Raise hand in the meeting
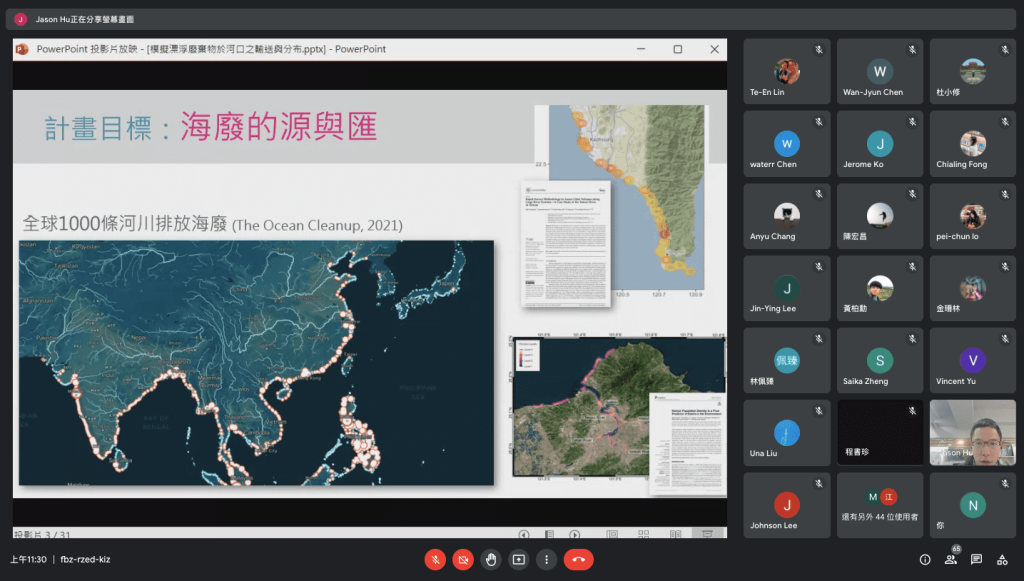Viewport: 1024px width, 581px height. coord(490,559)
